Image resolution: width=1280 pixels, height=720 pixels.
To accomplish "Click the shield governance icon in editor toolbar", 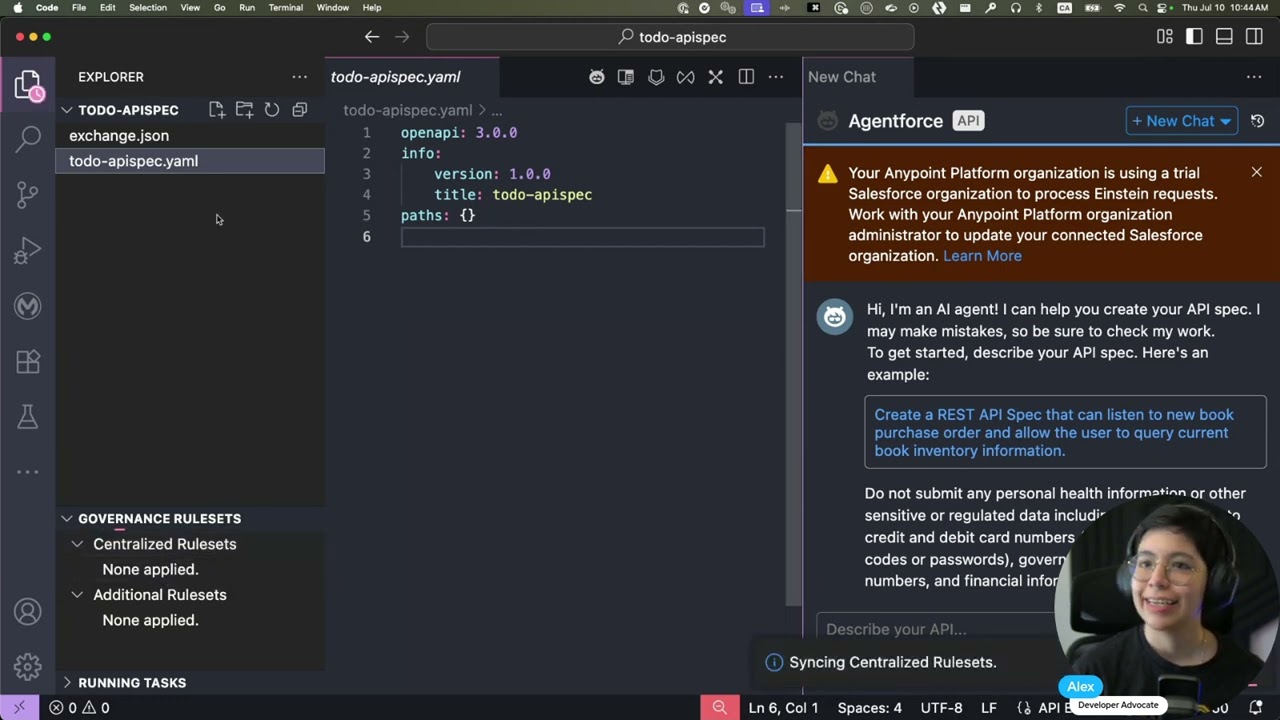I will coord(656,77).
